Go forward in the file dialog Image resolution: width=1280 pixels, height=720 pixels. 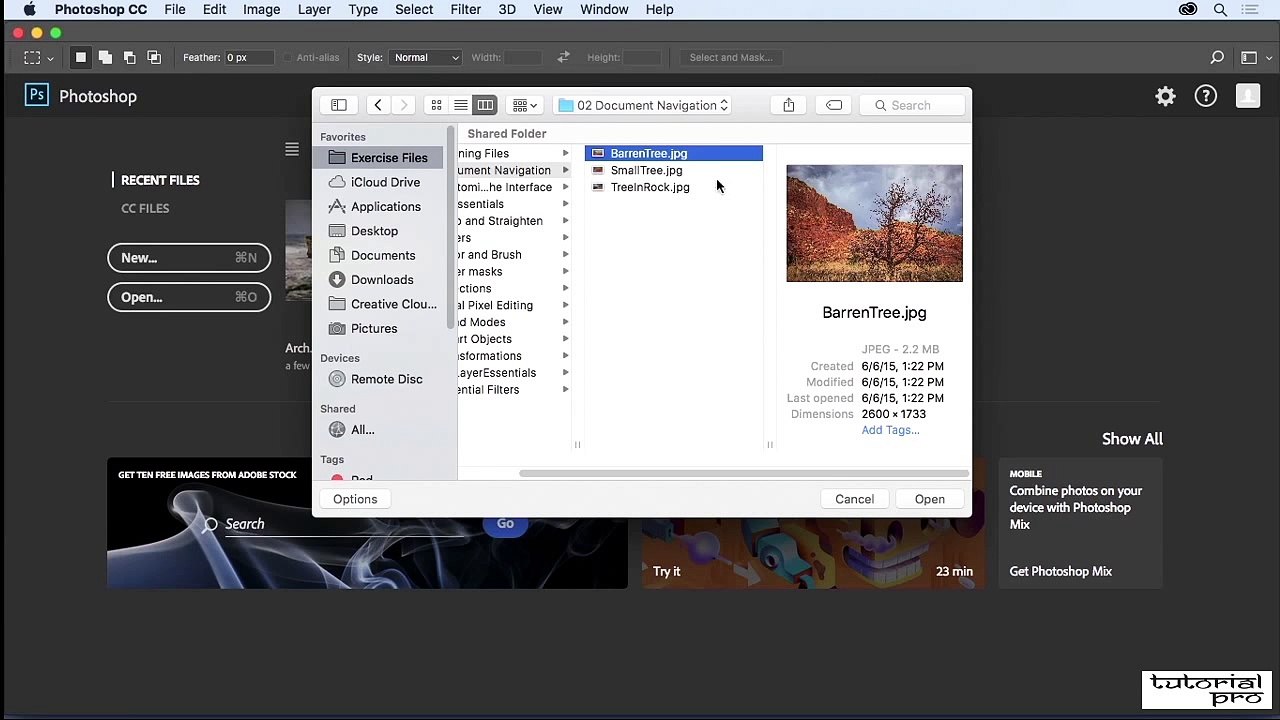[403, 105]
